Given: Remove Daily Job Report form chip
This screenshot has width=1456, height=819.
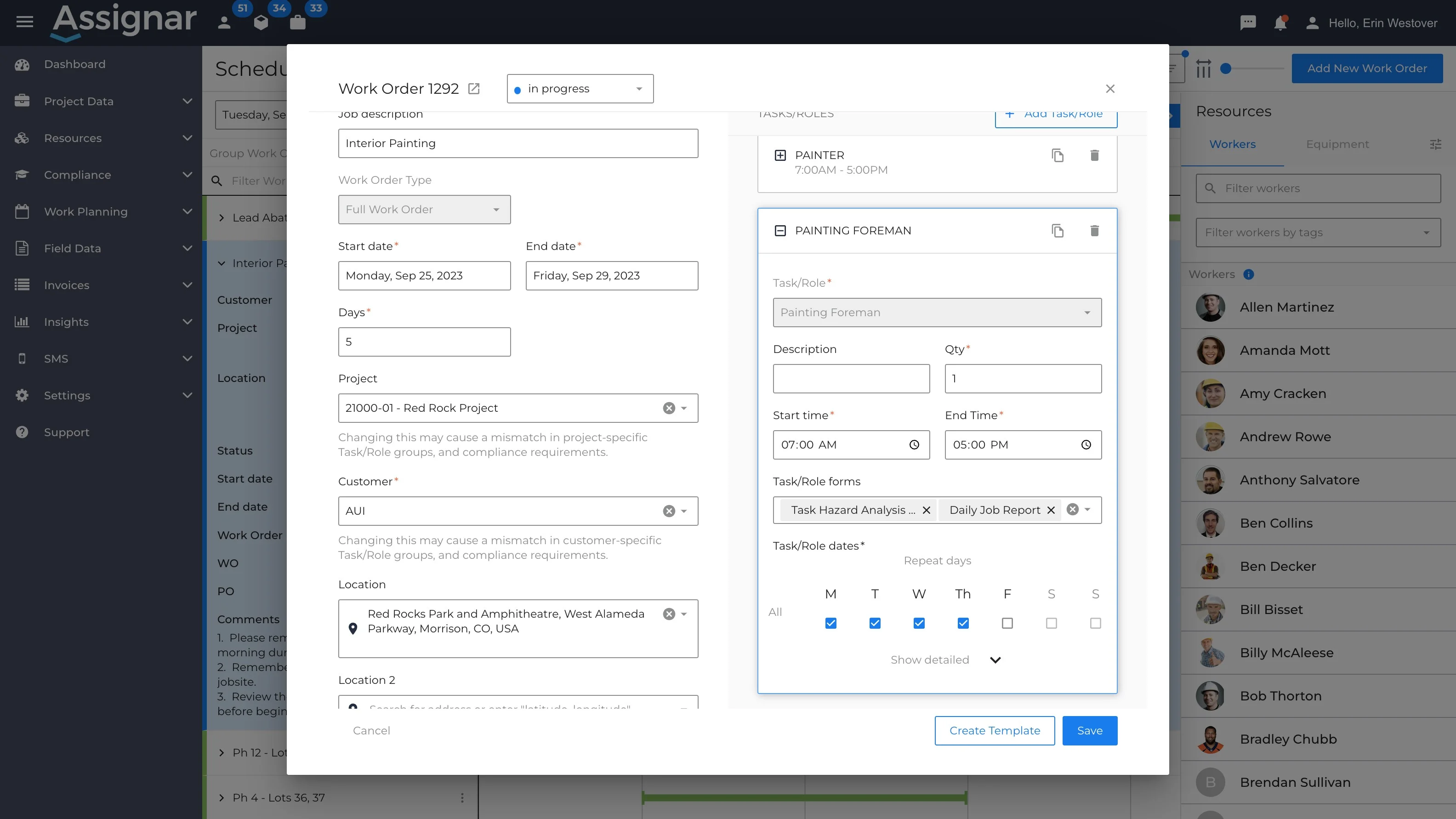Looking at the screenshot, I should pyautogui.click(x=1051, y=511).
